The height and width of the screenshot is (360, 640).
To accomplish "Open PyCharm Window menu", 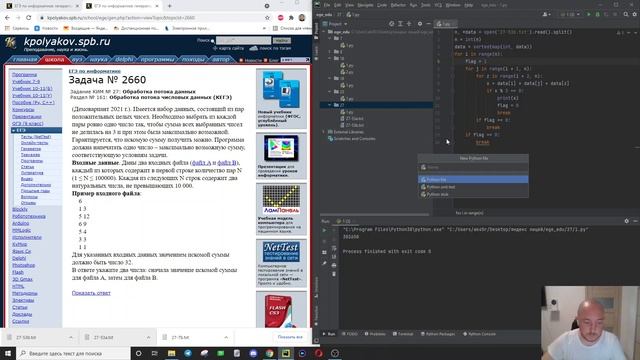I will (x=453, y=5).
